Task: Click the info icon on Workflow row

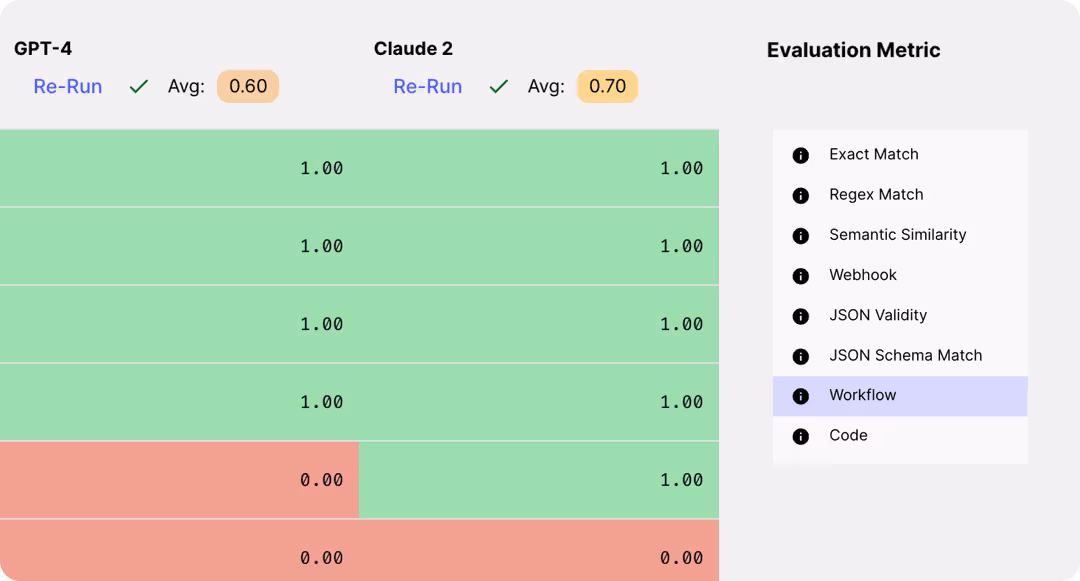Action: [x=800, y=396]
